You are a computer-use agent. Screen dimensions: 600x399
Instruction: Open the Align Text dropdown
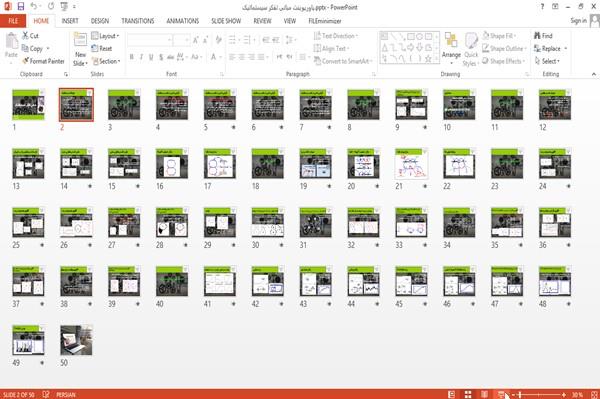tap(331, 48)
